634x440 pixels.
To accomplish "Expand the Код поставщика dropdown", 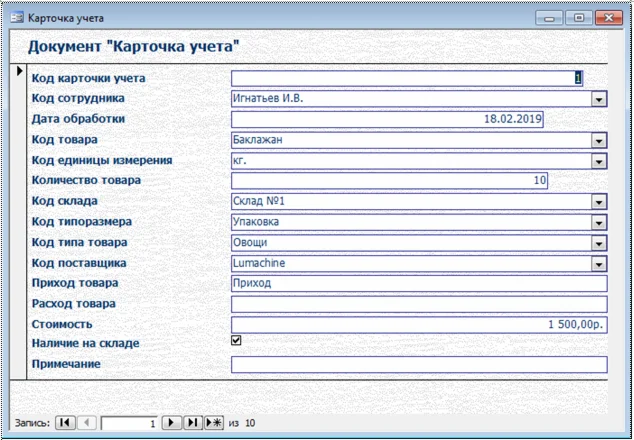I will [599, 264].
